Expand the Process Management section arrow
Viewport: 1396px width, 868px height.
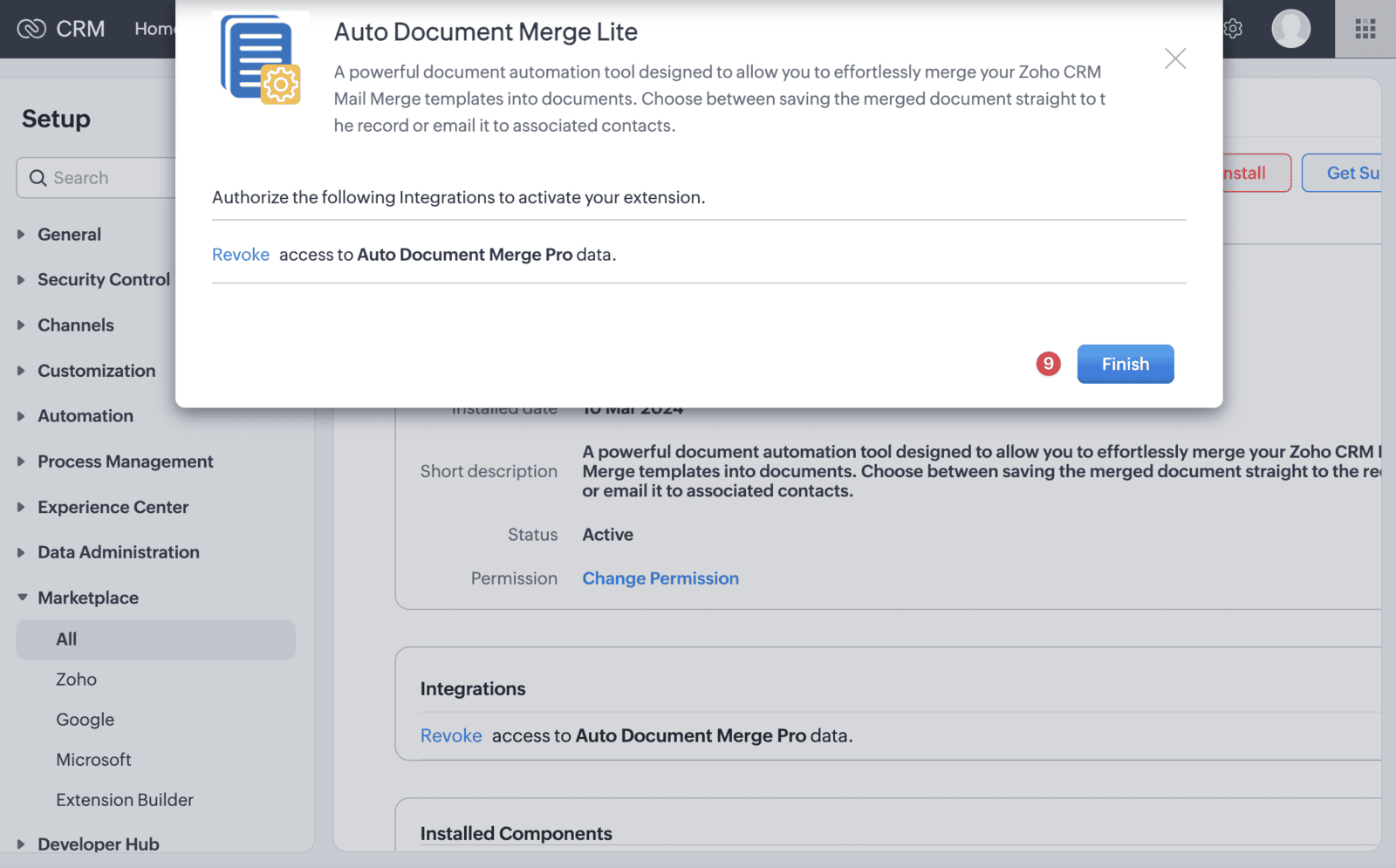21,461
